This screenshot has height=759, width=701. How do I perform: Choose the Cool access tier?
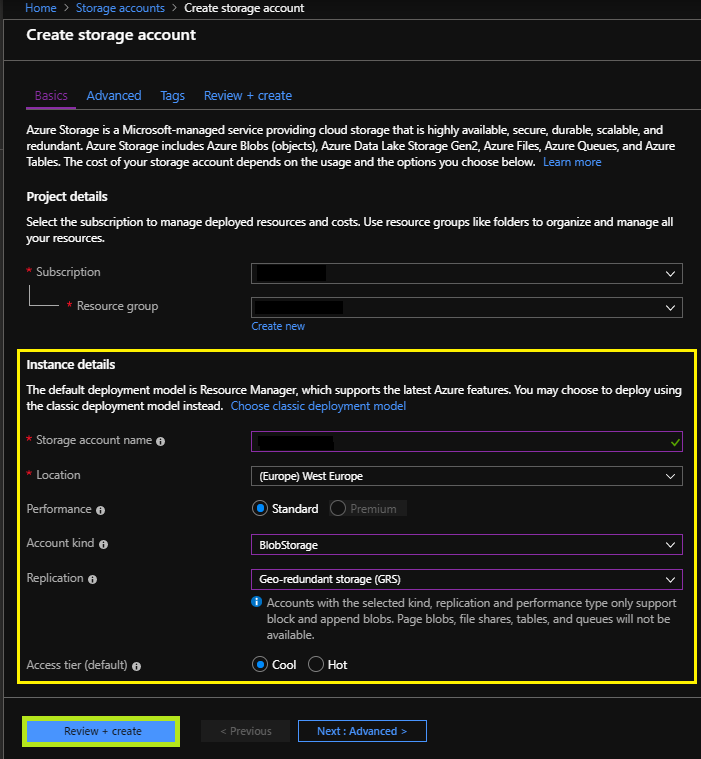click(260, 664)
